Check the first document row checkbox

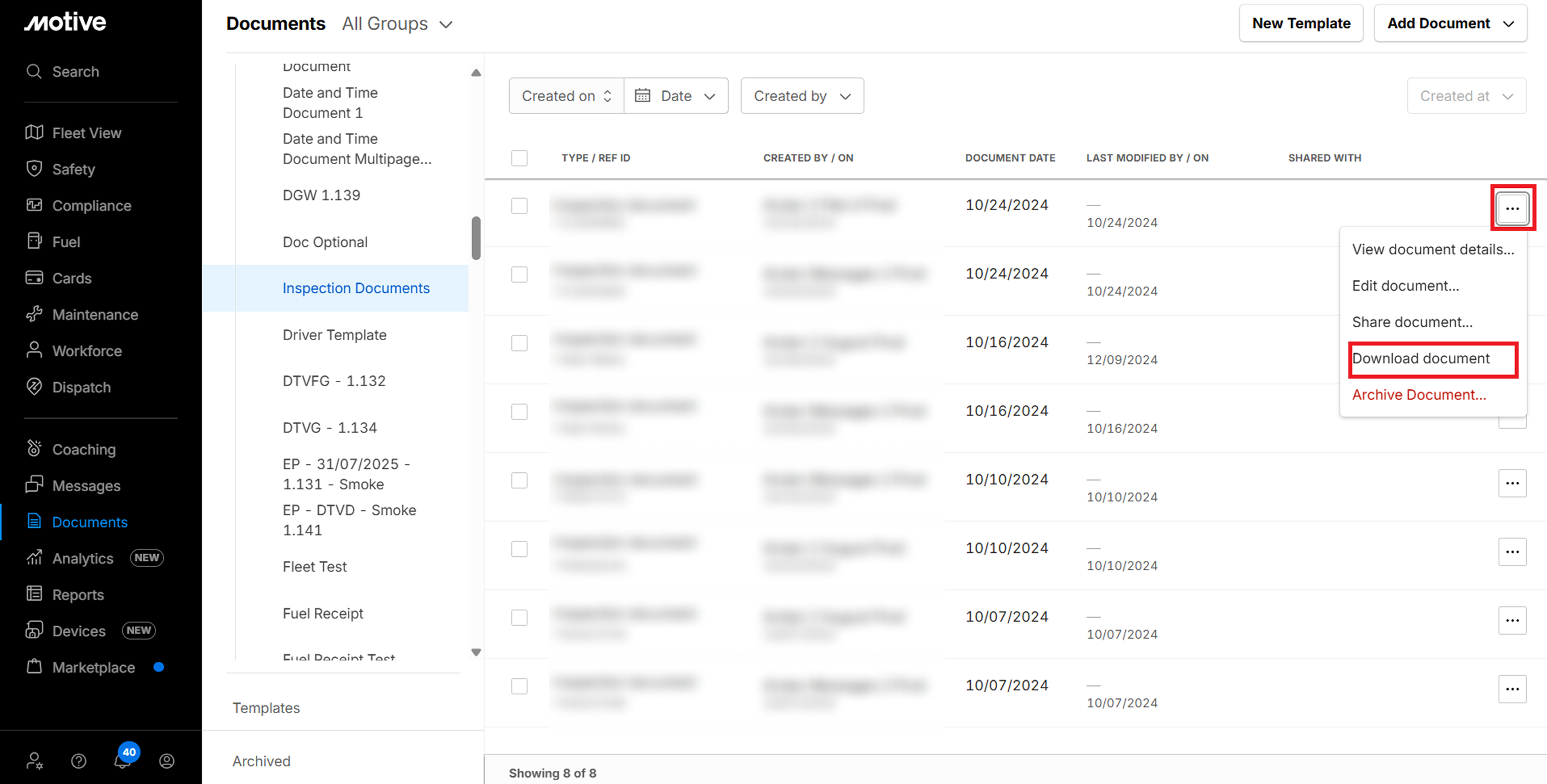point(519,206)
